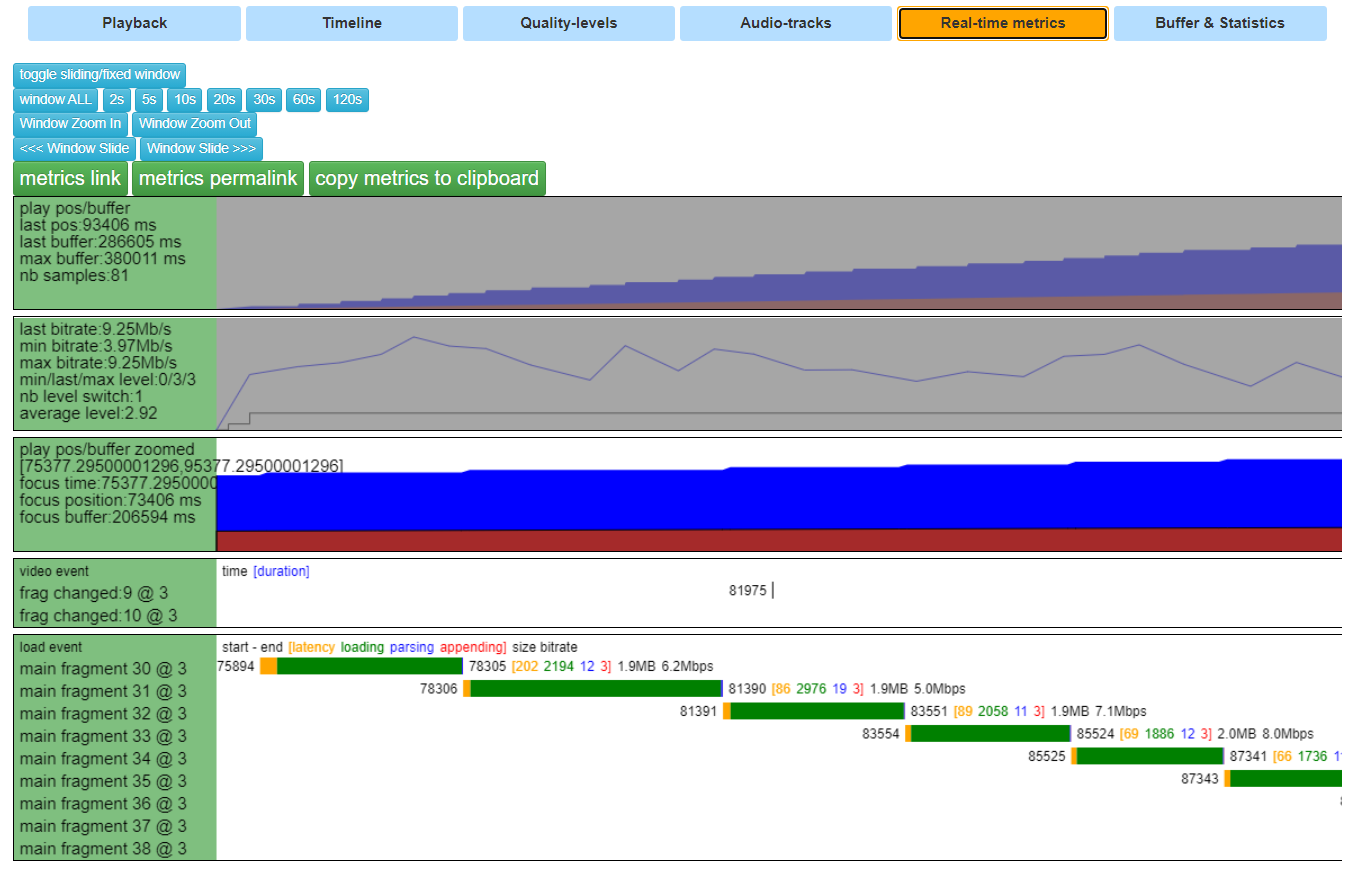Screen dimensions: 1372x880
Task: Open the Timeline tab
Action: tap(352, 23)
